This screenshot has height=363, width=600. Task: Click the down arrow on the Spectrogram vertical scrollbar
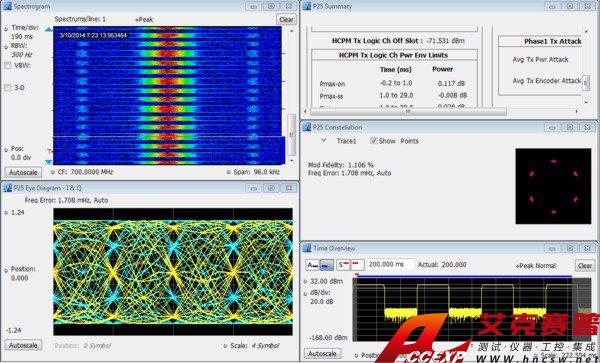[292, 161]
